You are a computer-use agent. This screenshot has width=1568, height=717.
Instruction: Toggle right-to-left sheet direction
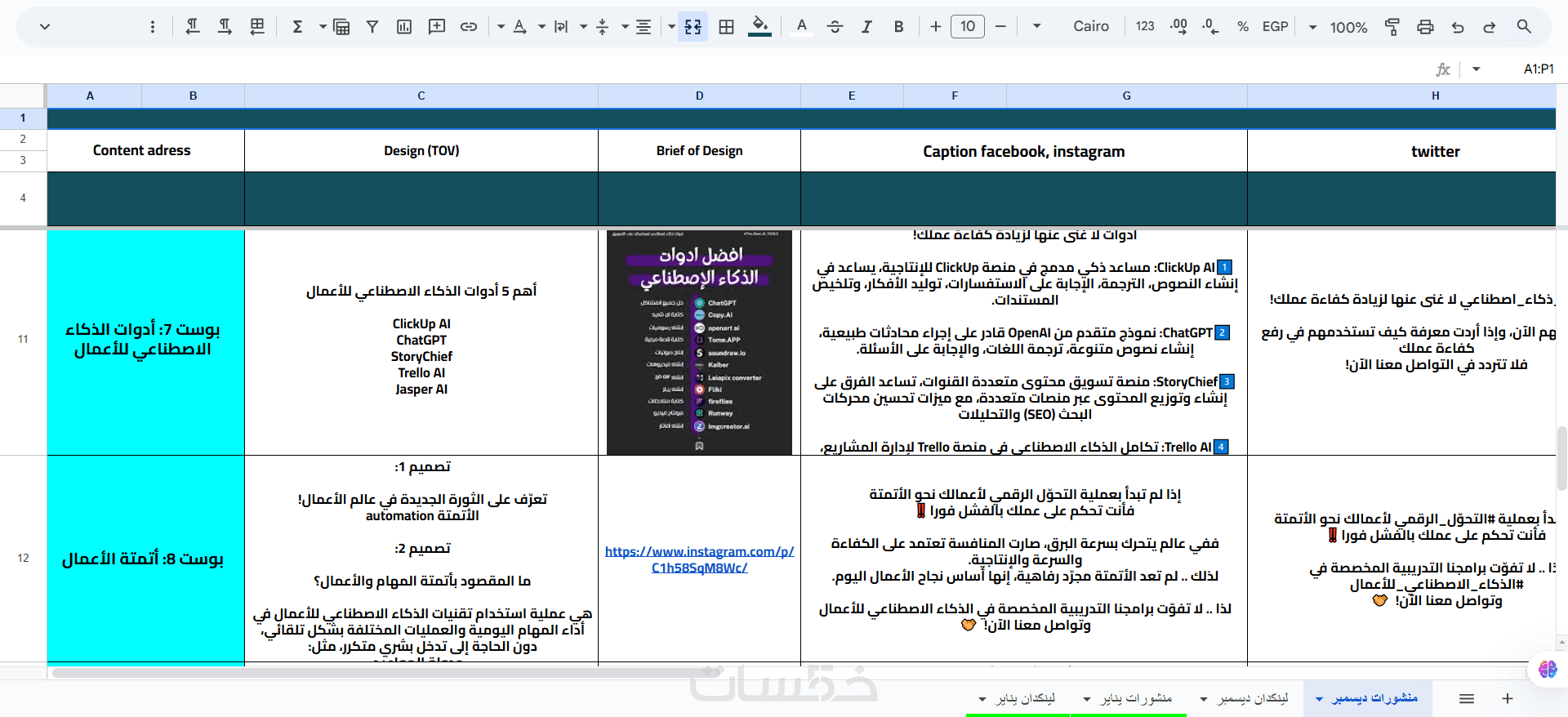257,27
